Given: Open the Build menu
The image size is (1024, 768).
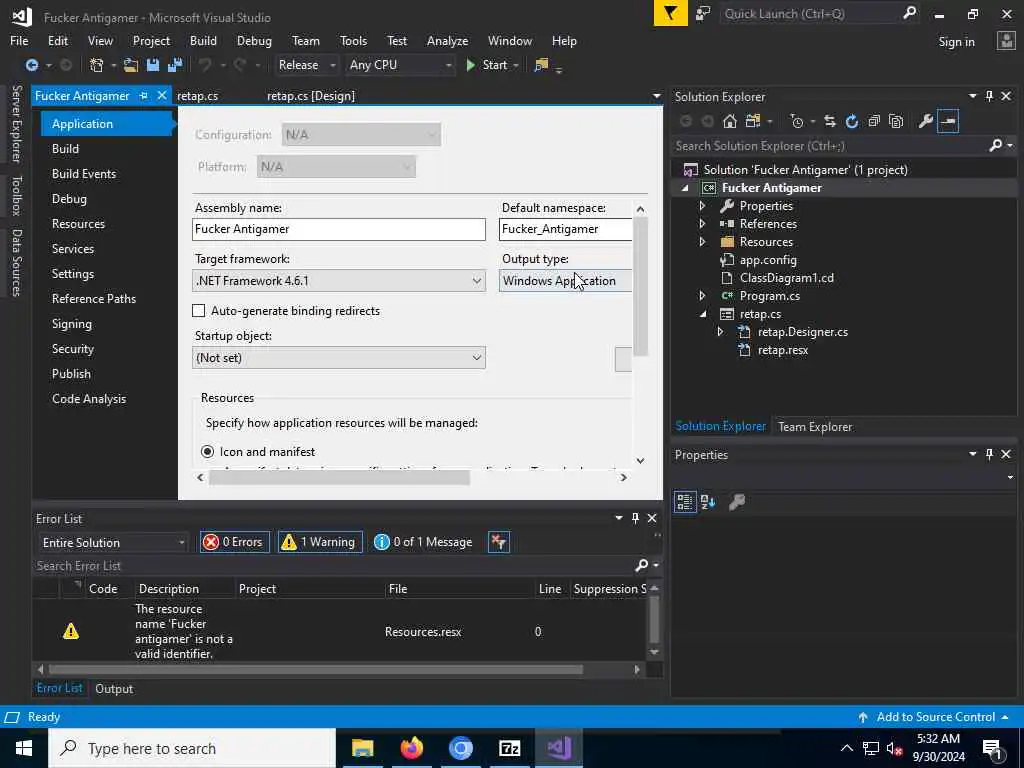Looking at the screenshot, I should tap(203, 40).
